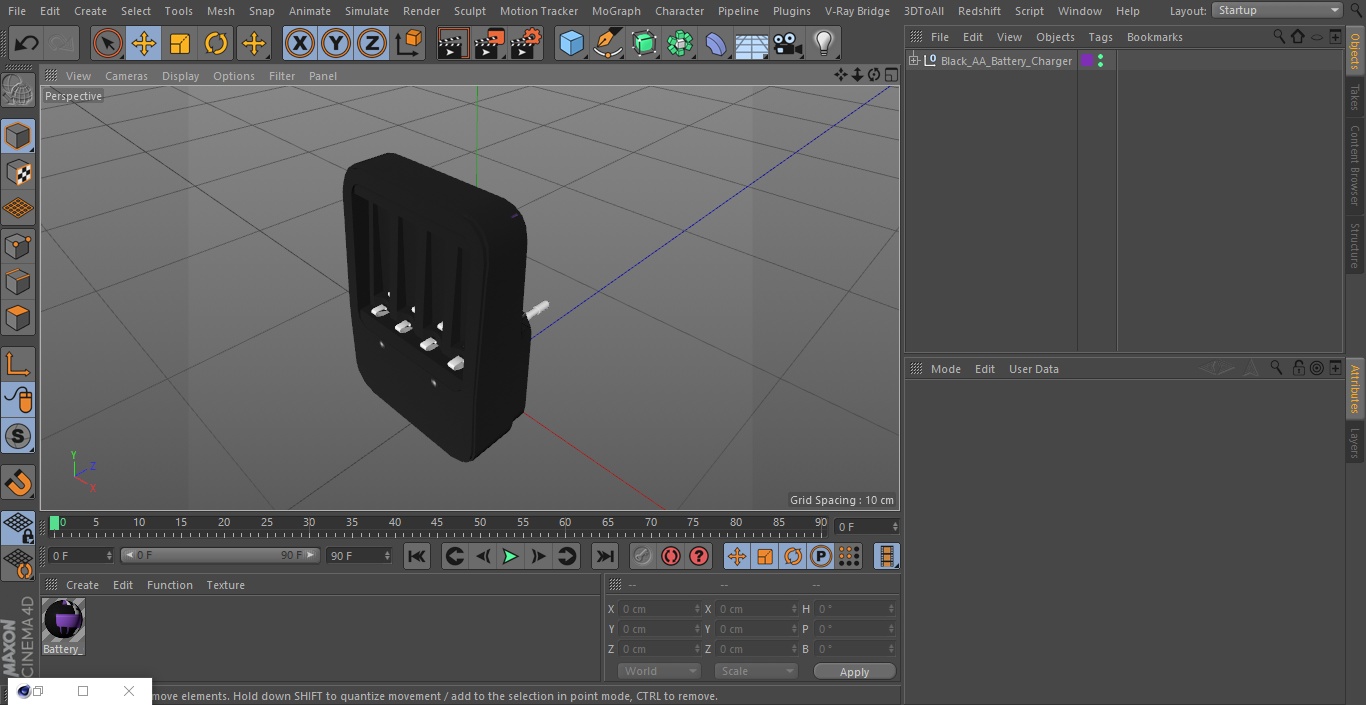Toggle Y-axis lock
This screenshot has height=705, width=1366.
click(x=336, y=44)
